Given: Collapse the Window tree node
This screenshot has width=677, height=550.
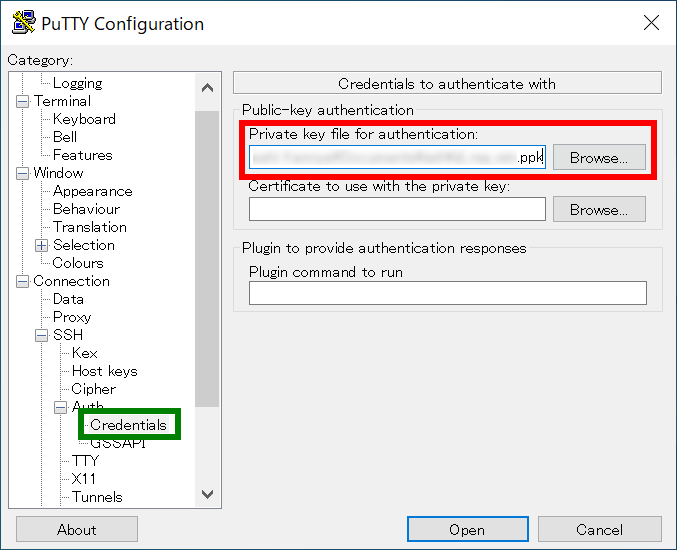Looking at the screenshot, I should tap(22, 174).
